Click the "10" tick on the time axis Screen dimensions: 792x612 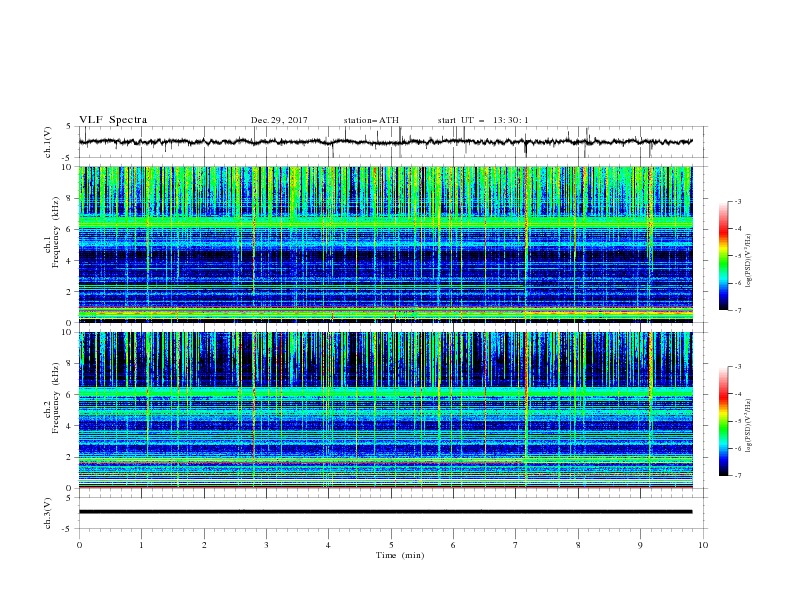[x=703, y=545]
